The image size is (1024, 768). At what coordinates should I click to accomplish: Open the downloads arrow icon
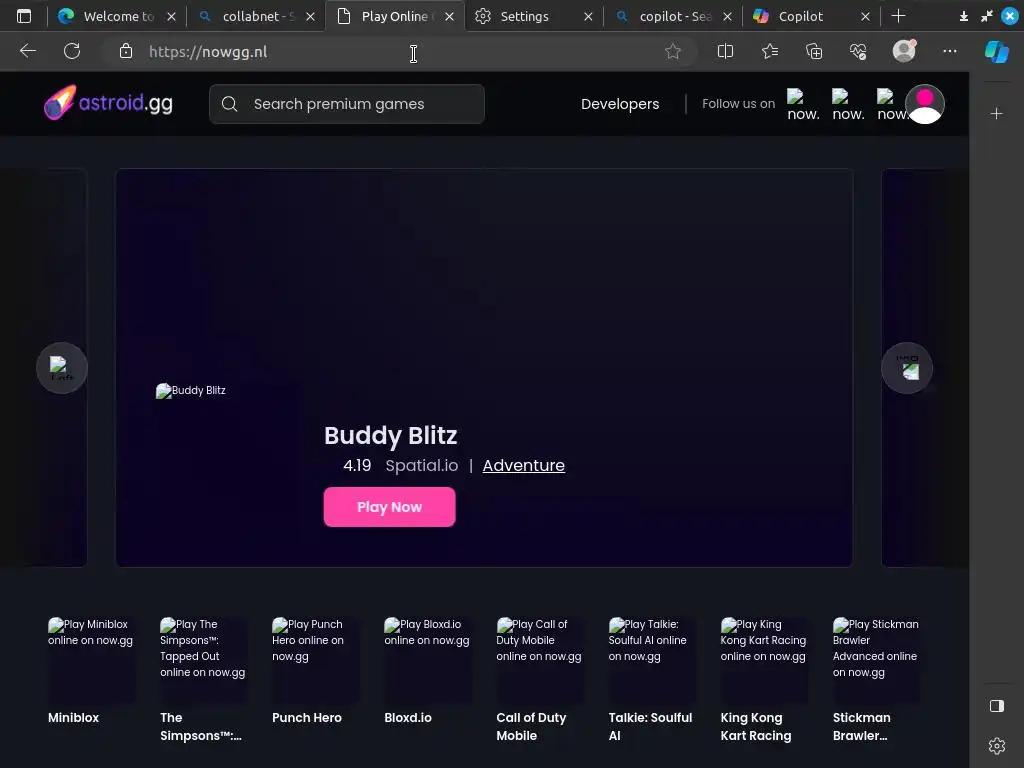(964, 16)
